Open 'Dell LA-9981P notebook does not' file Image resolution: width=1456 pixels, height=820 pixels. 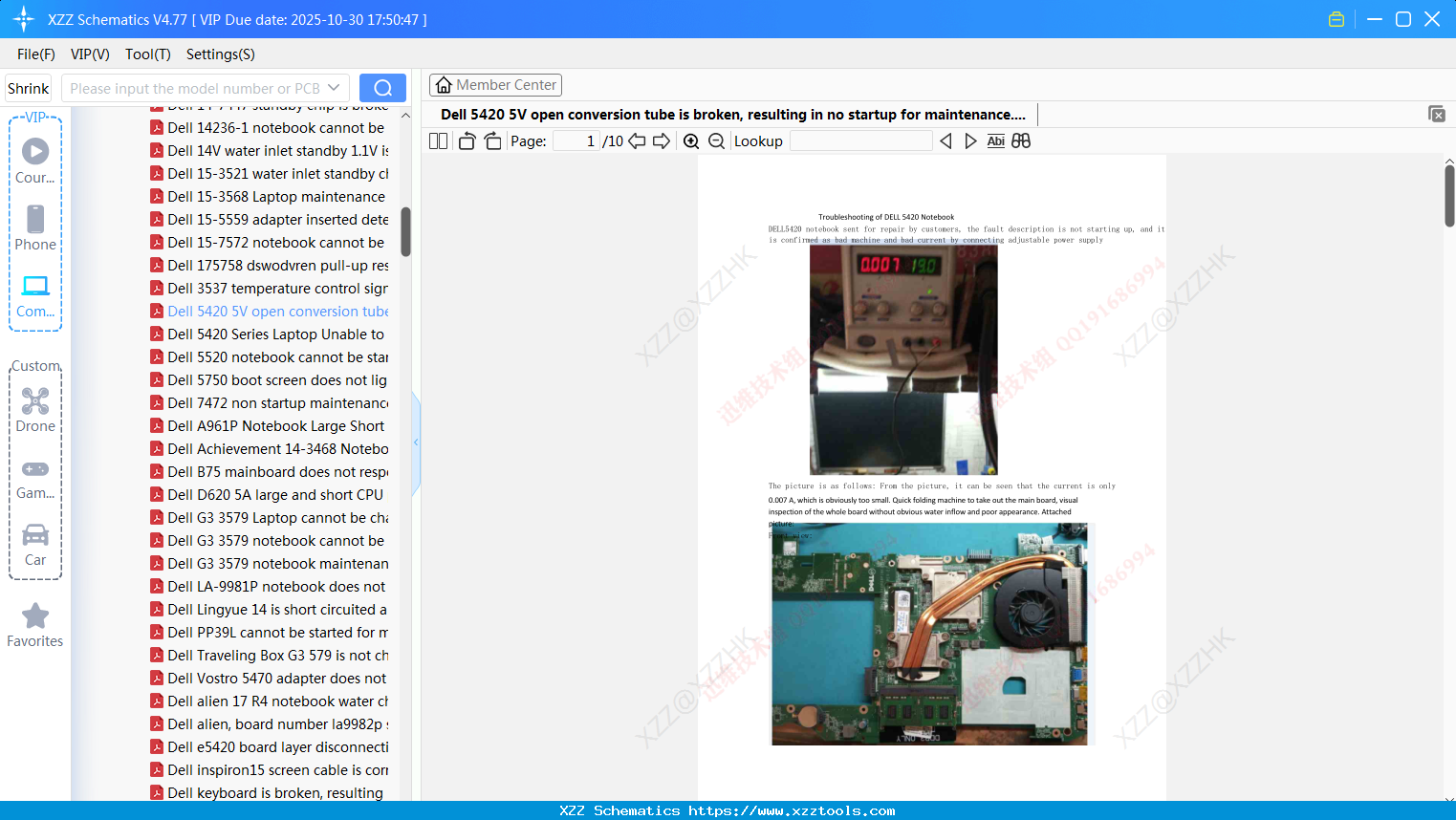click(269, 587)
